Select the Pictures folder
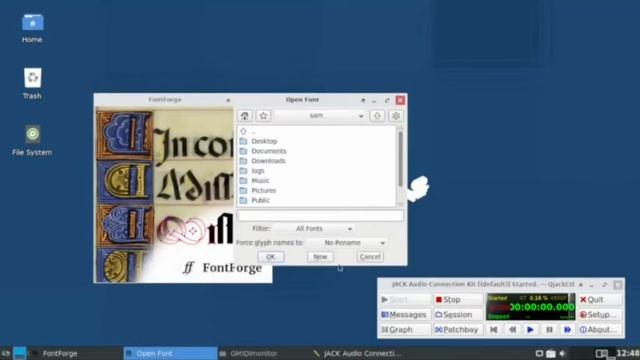The height and width of the screenshot is (360, 640). pos(316,190)
